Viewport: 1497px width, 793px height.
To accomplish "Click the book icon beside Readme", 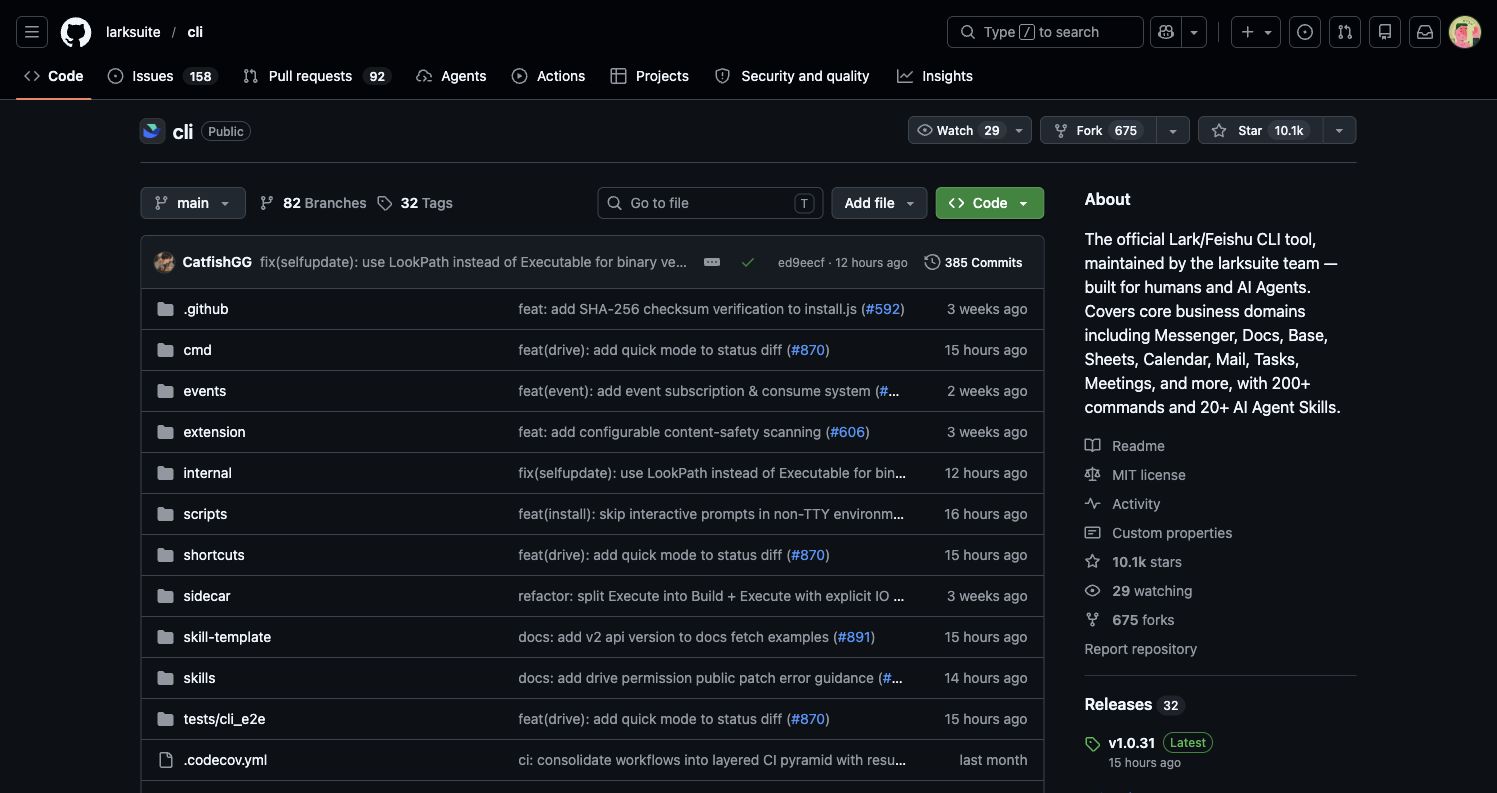I will pos(1093,446).
